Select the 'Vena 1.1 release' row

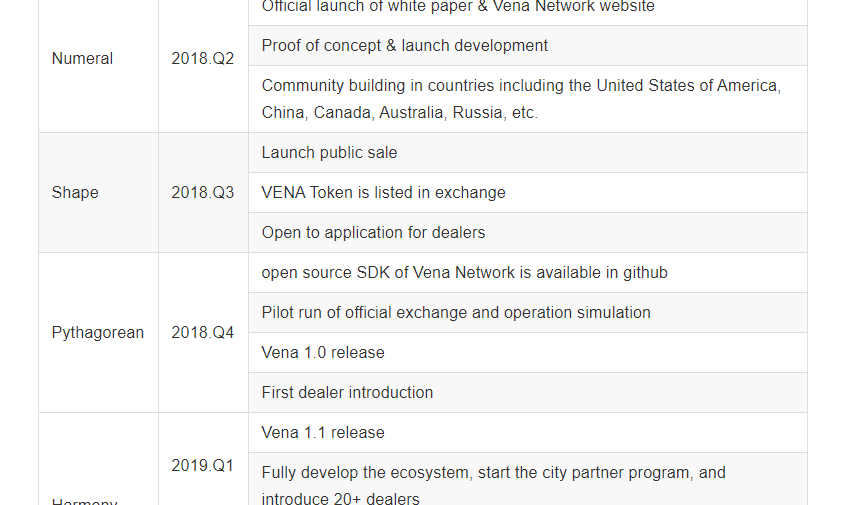tap(323, 433)
